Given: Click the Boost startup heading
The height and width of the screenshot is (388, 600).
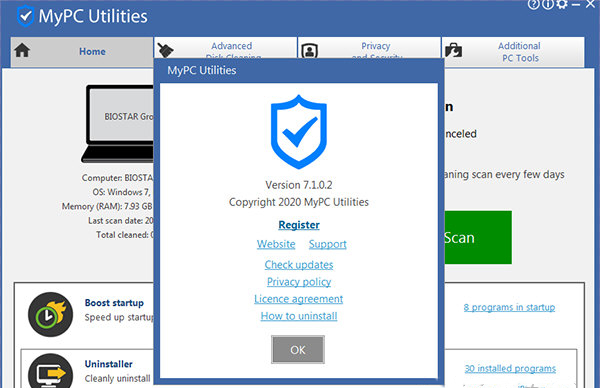Looking at the screenshot, I should [114, 303].
